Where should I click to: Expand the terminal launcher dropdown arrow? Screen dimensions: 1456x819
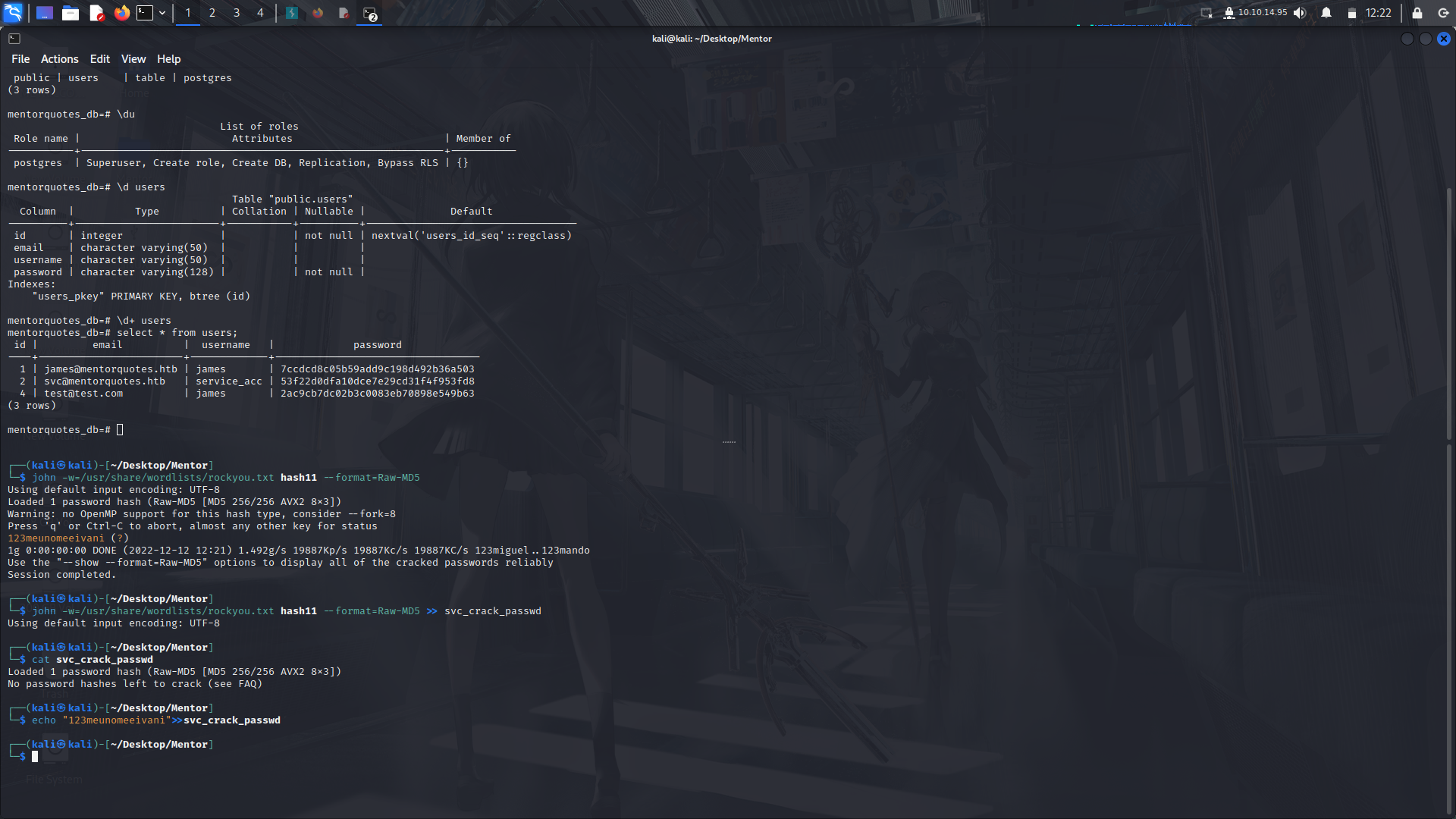point(162,13)
